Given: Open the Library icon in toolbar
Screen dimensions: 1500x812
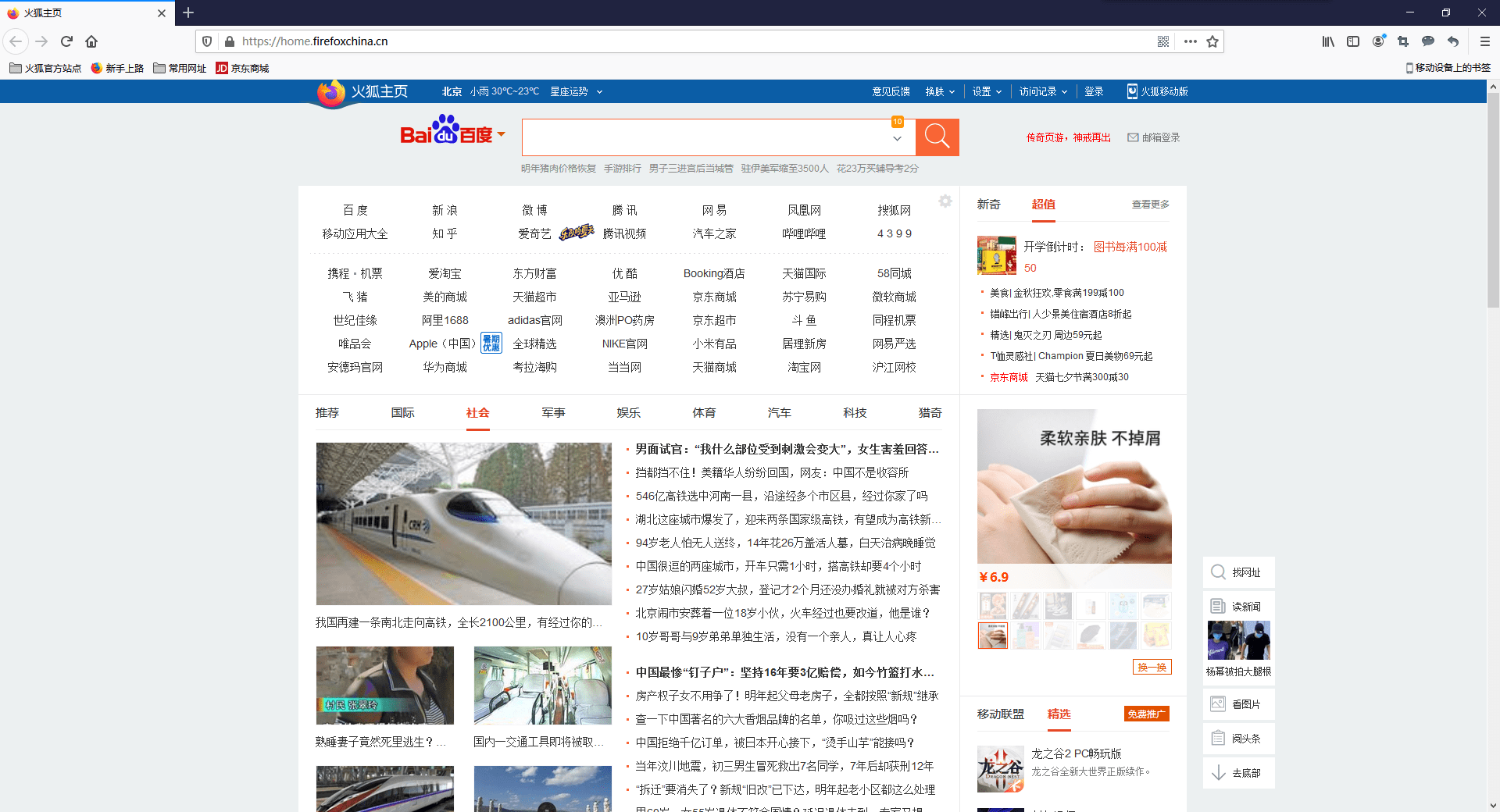Looking at the screenshot, I should click(1328, 41).
